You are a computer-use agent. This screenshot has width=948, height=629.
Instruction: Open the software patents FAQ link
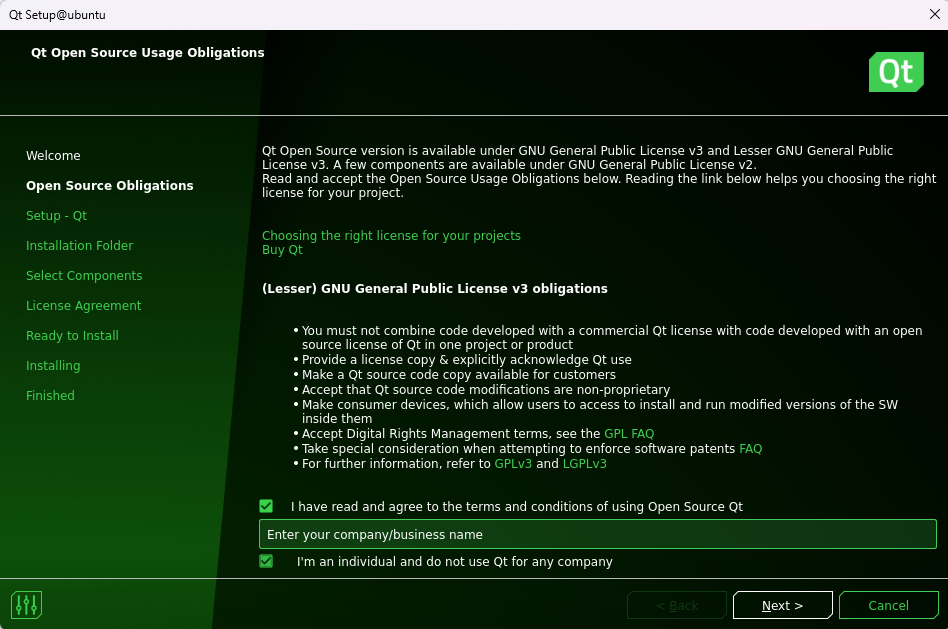pyautogui.click(x=750, y=449)
